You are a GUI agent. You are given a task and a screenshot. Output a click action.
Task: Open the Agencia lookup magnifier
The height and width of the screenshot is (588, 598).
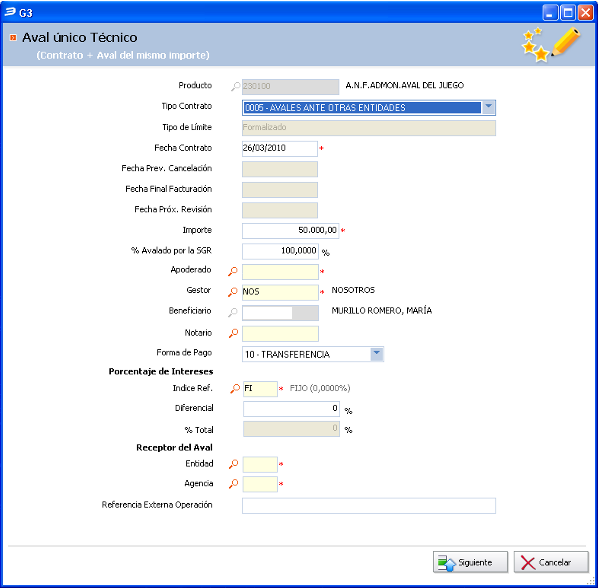point(233,484)
